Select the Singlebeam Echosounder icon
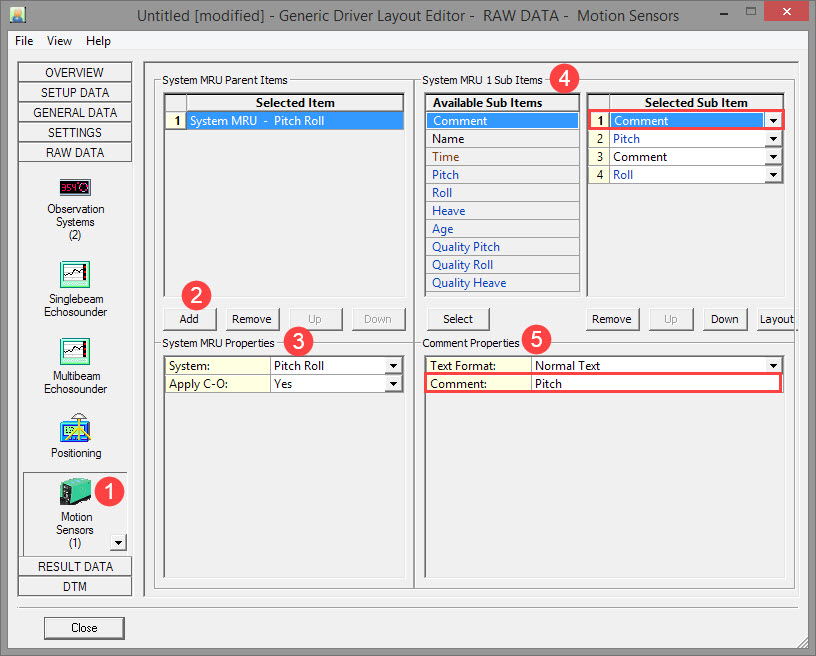Viewport: 816px width, 656px height. point(75,275)
